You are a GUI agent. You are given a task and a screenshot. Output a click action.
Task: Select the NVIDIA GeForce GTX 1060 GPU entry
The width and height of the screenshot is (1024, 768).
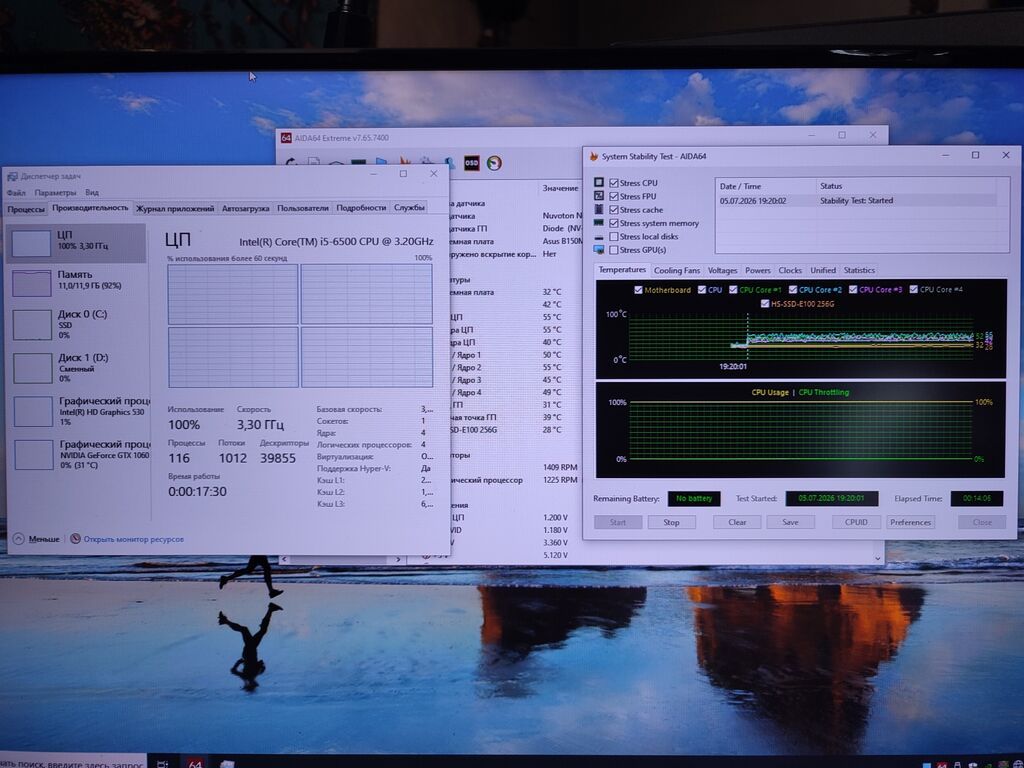pos(82,455)
